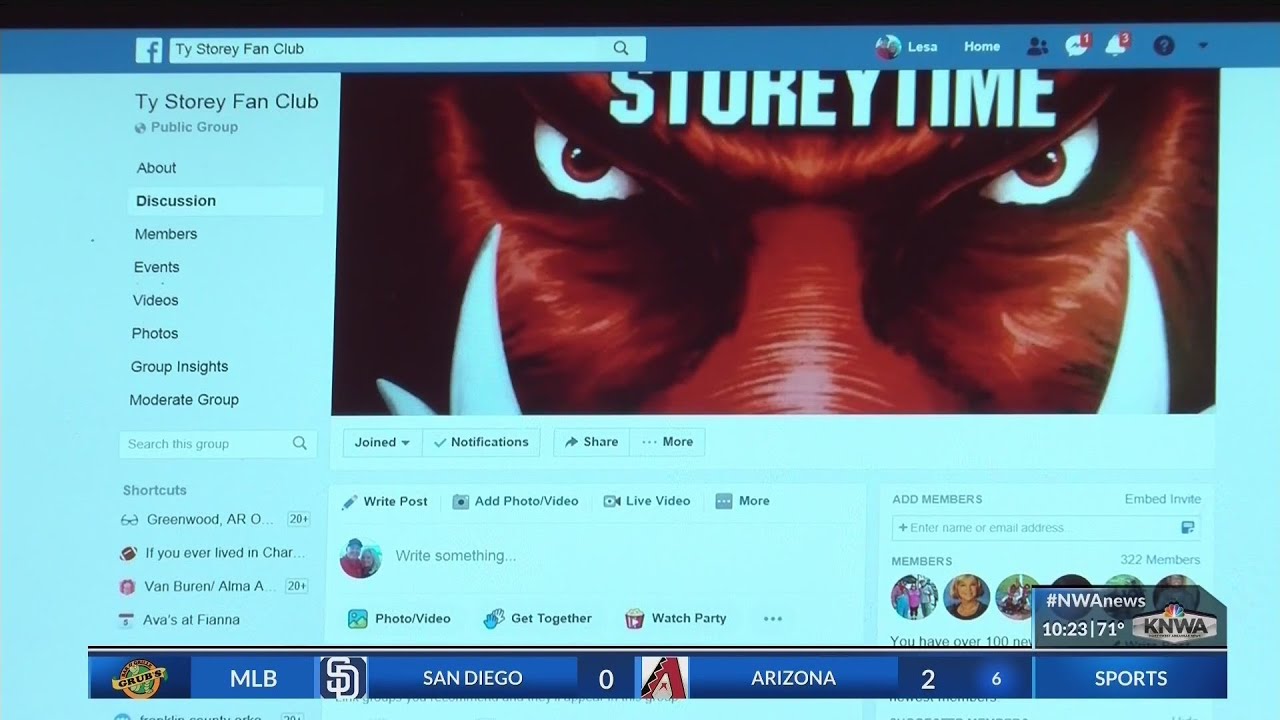
Task: Open the three-dot composer options
Action: pos(772,619)
